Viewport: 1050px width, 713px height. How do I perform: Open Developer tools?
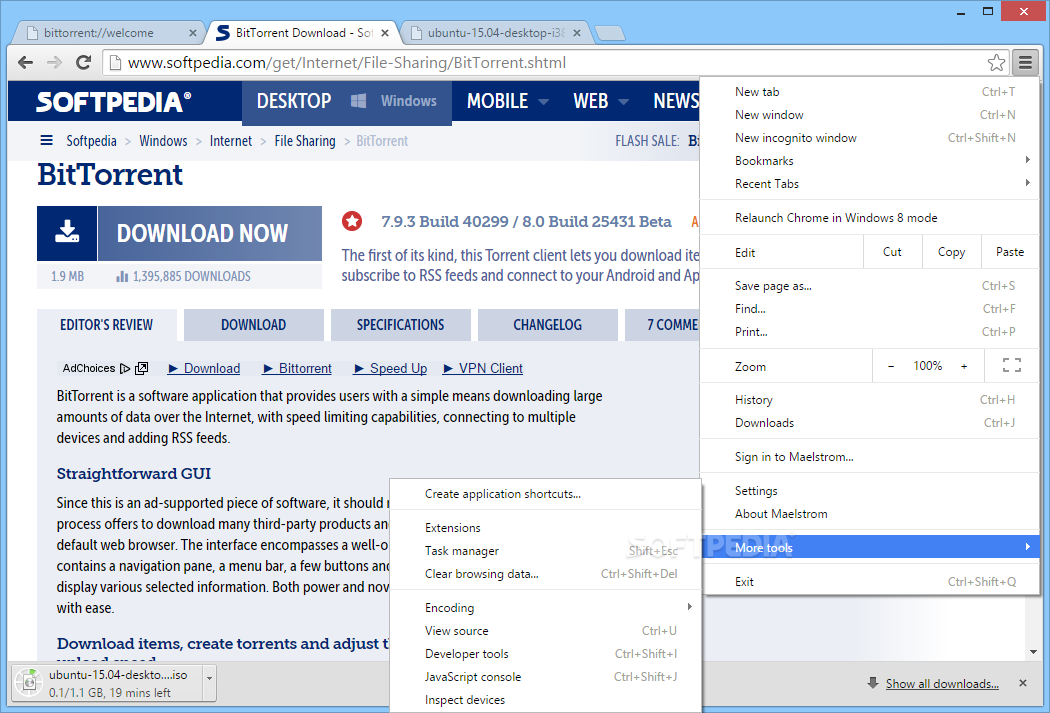(x=546, y=653)
